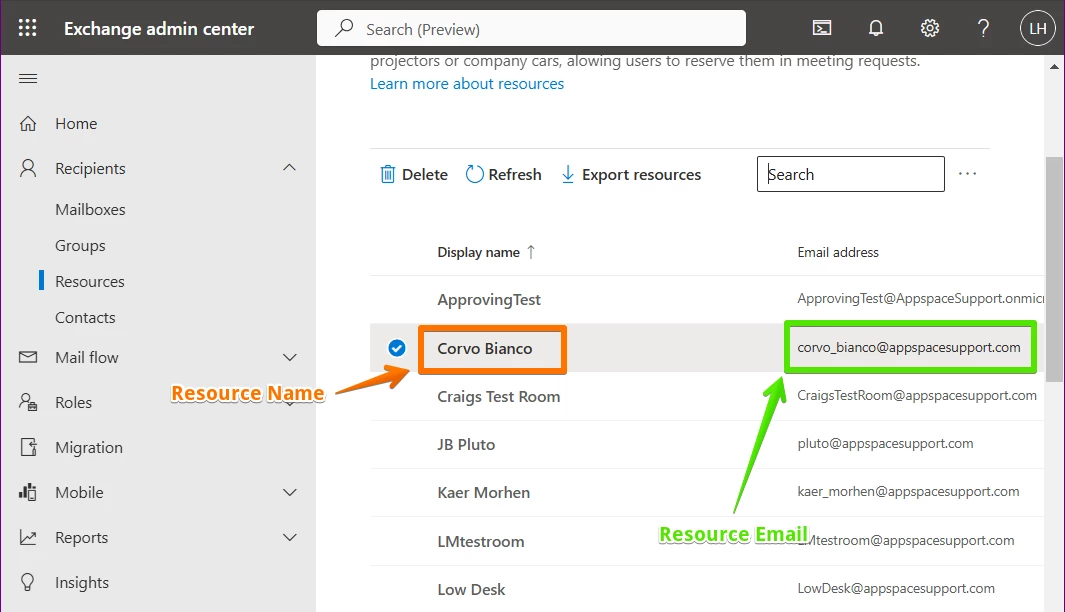The width and height of the screenshot is (1065, 612).
Task: Click the Exchange admin center title
Action: point(159,29)
